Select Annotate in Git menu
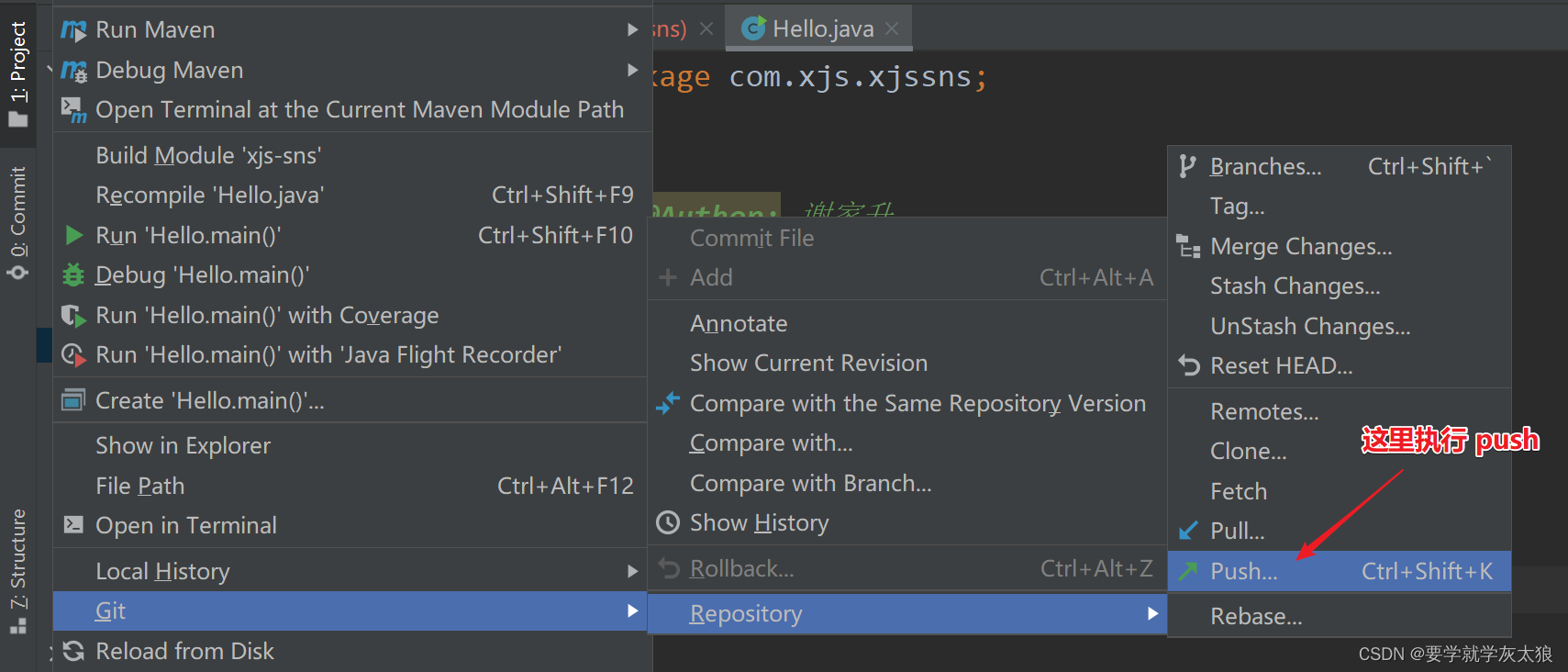The image size is (1568, 672). [906, 323]
